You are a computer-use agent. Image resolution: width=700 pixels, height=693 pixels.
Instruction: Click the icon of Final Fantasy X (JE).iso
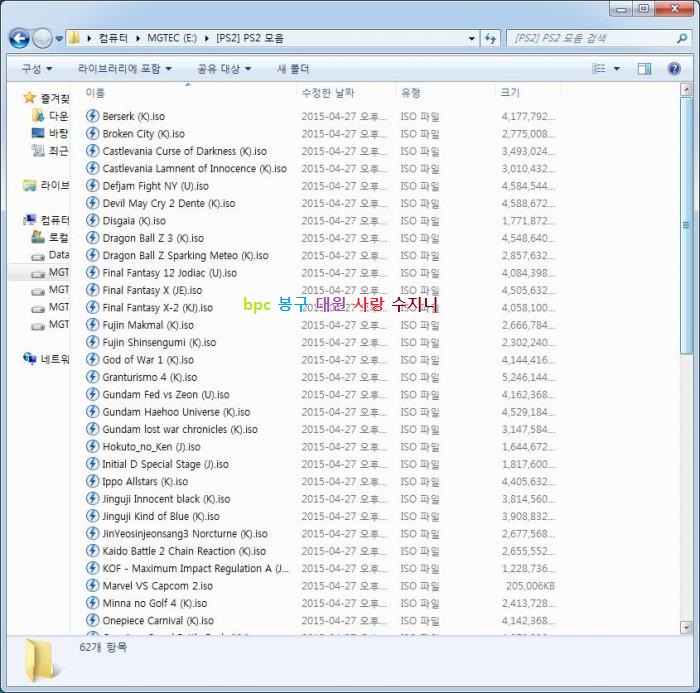[92, 290]
